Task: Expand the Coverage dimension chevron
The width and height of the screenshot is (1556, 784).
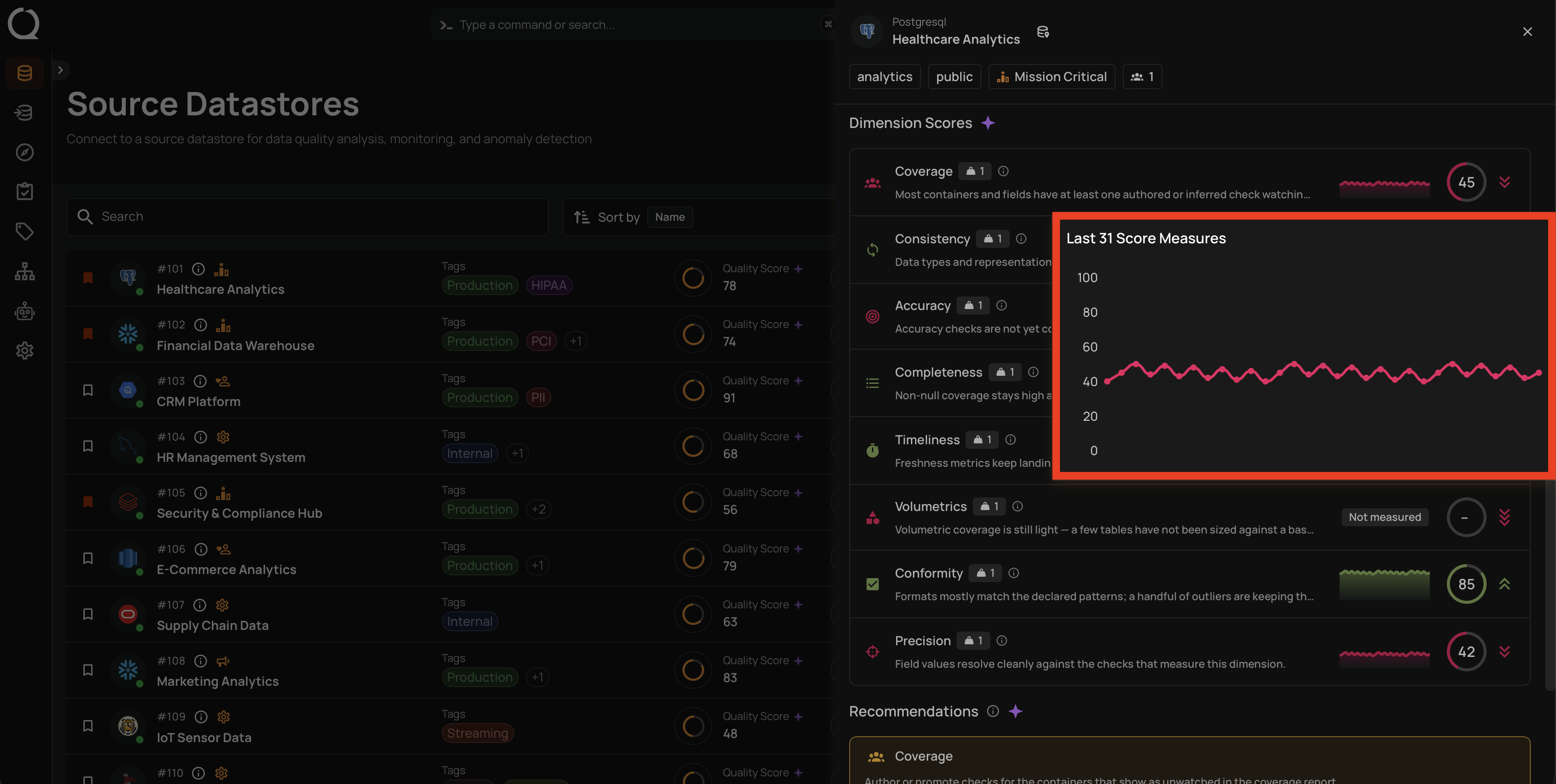Action: pyautogui.click(x=1505, y=182)
